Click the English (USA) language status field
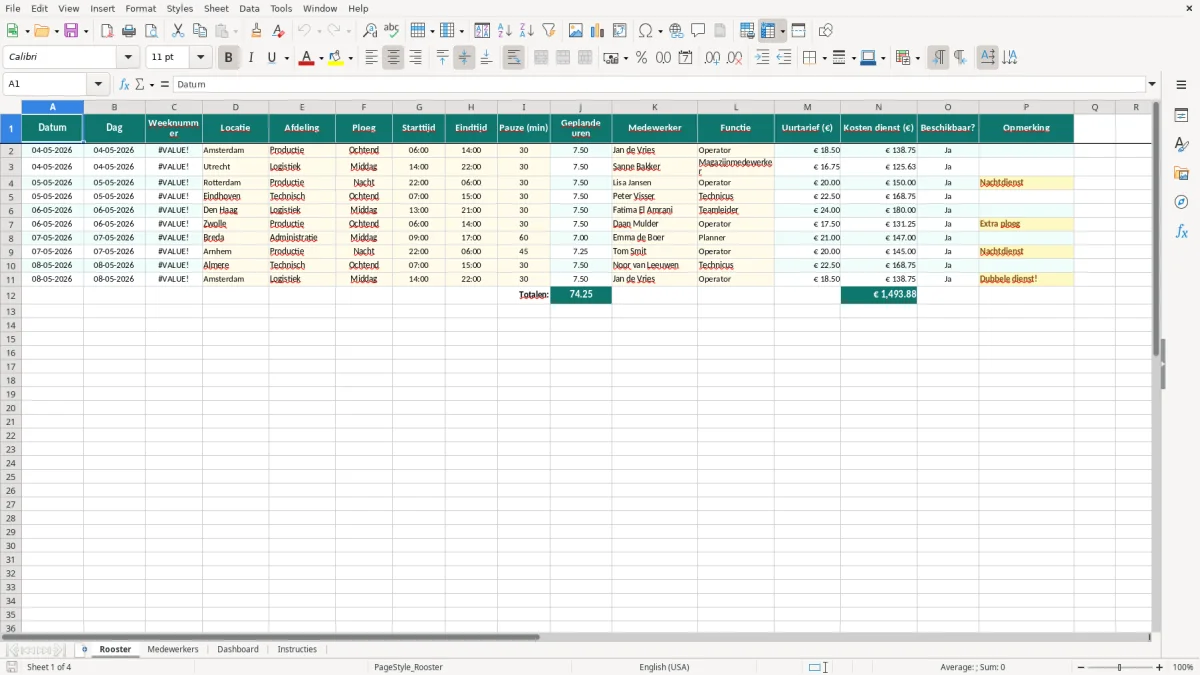The height and width of the screenshot is (675, 1200). point(664,667)
